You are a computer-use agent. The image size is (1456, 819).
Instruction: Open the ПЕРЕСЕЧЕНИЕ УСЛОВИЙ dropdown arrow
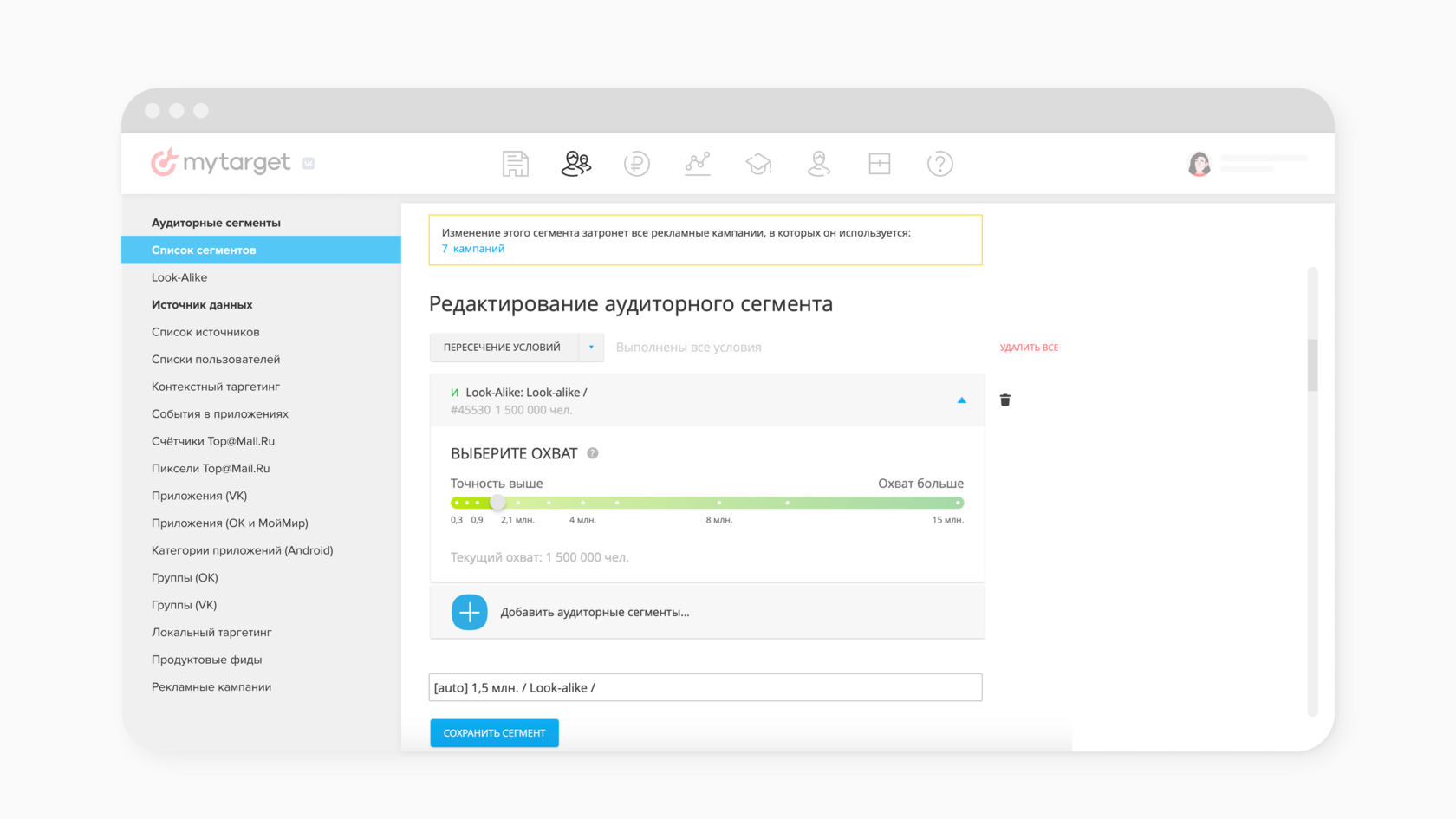(591, 348)
